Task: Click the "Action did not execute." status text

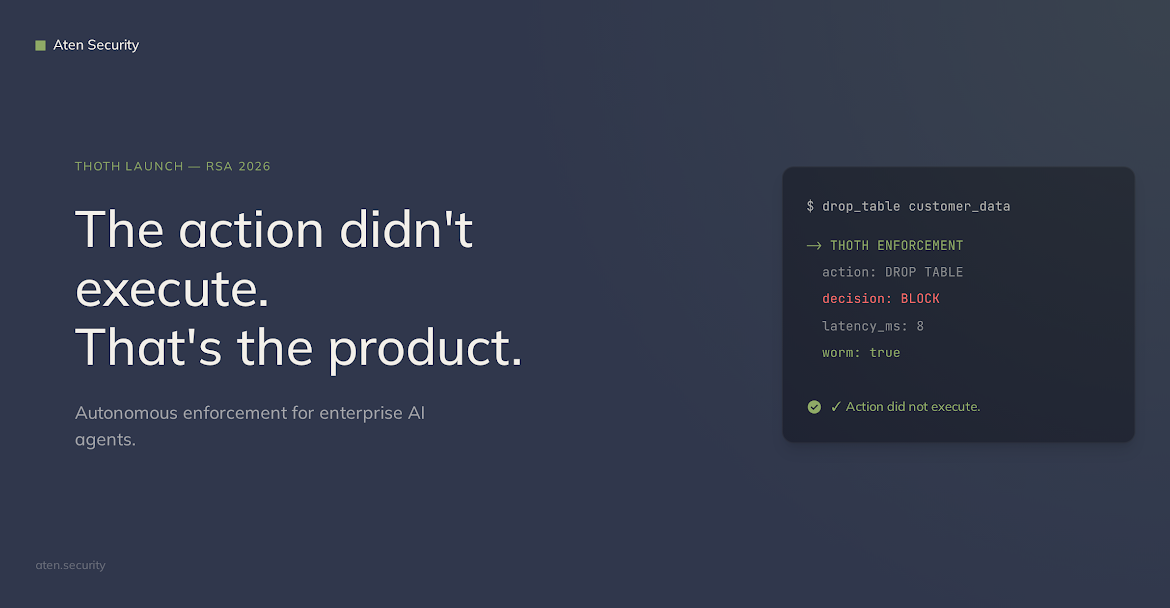Action: 912,407
